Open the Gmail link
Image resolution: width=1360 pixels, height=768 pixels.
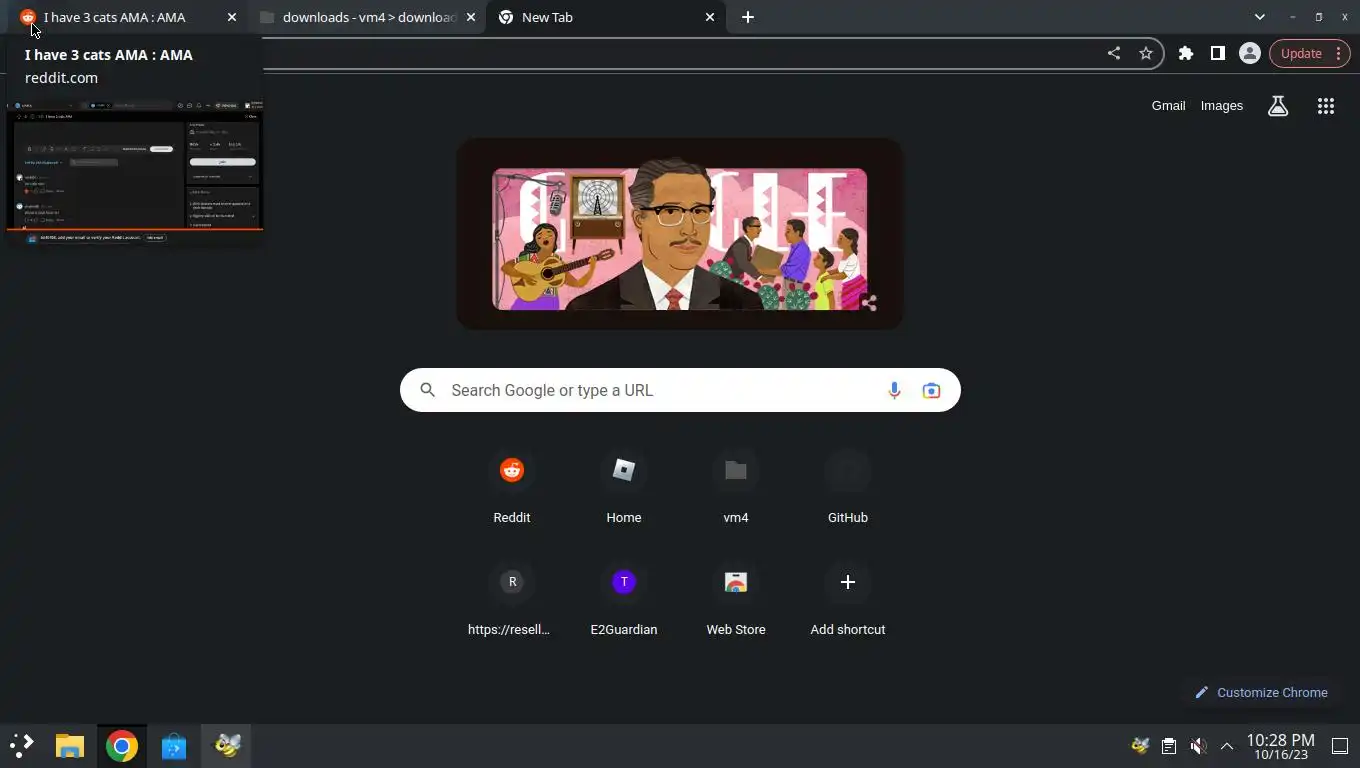tap(1168, 106)
